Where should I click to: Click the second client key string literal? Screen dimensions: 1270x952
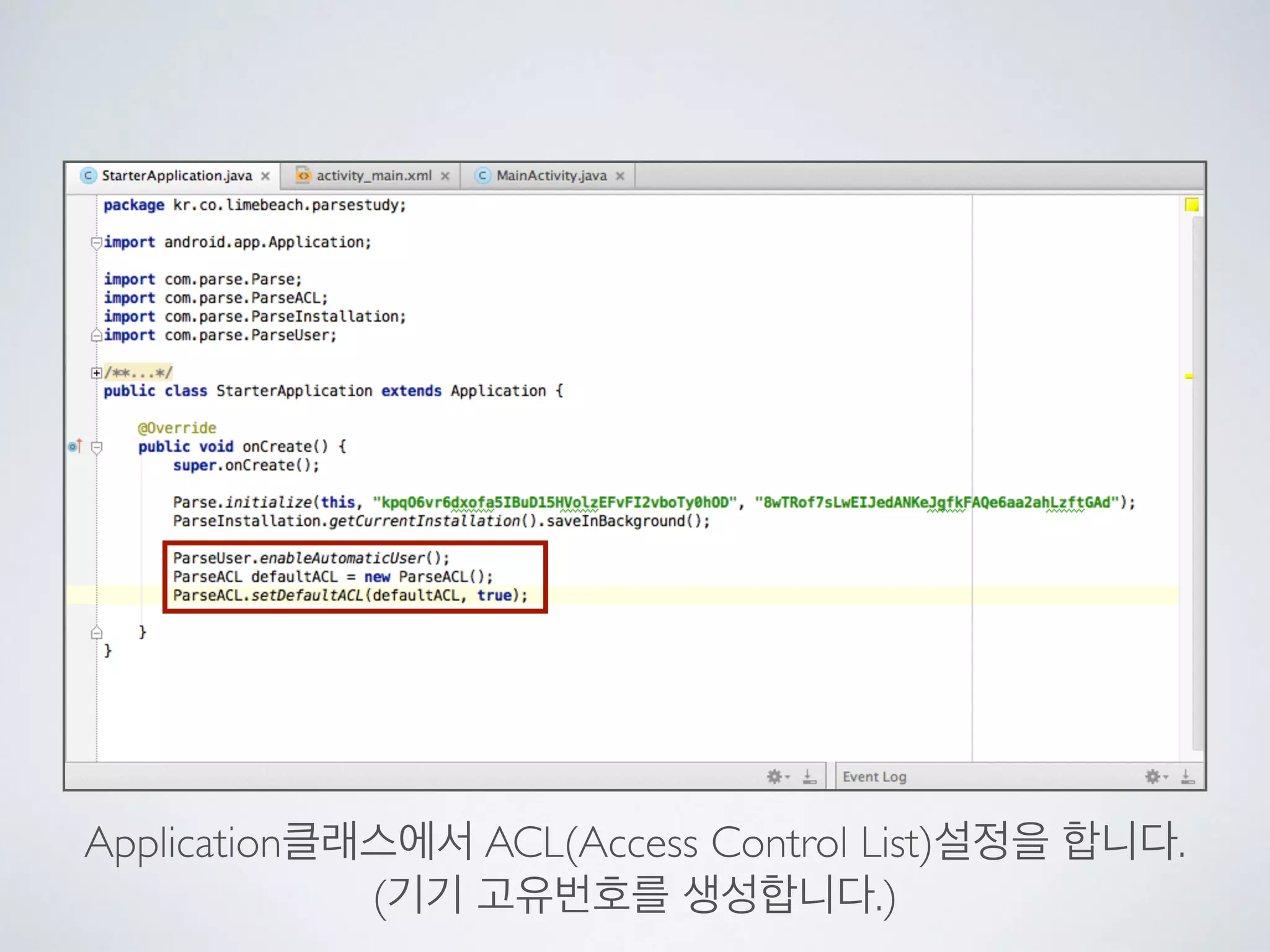937,503
